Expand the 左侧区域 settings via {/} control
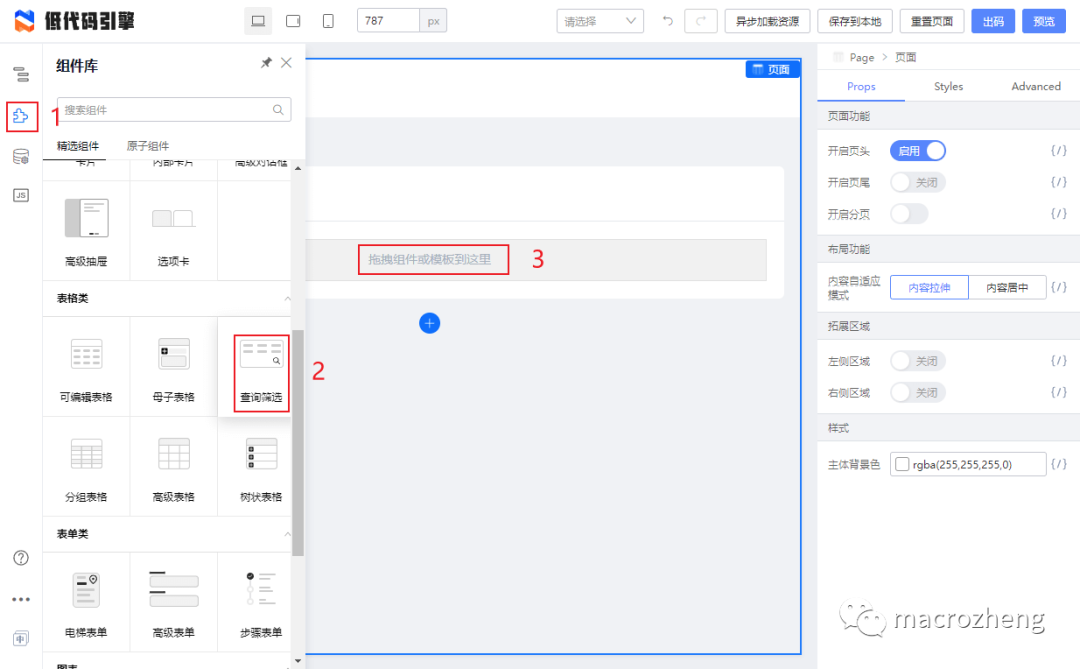This screenshot has width=1080, height=669. tap(1059, 360)
